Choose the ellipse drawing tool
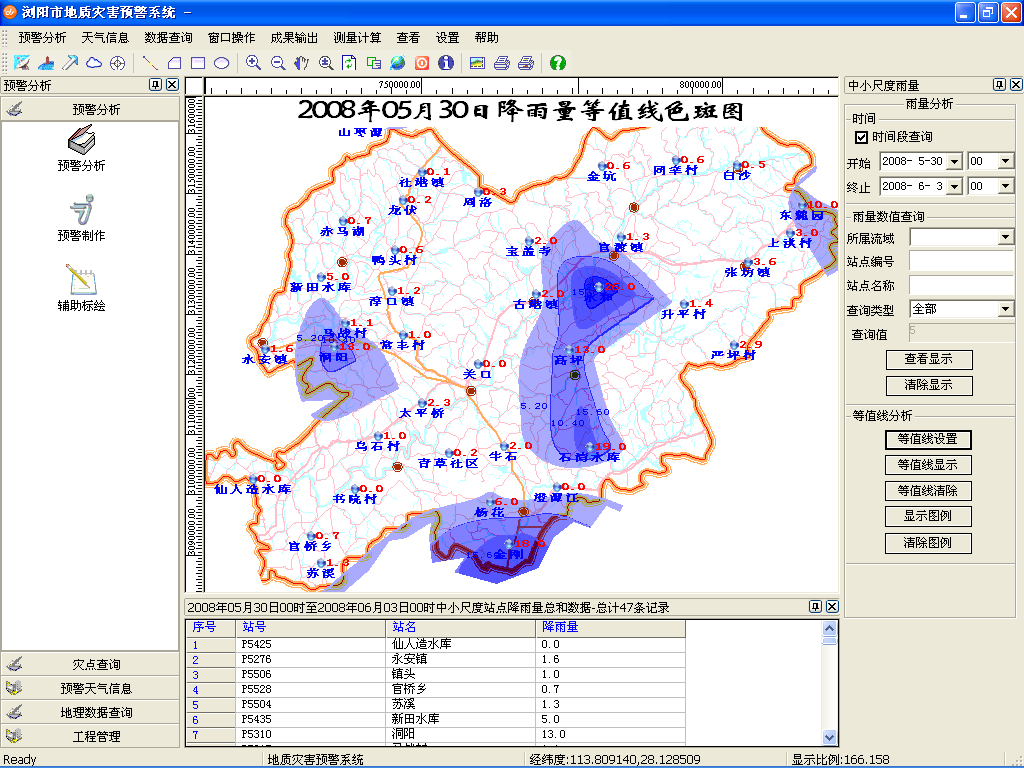The image size is (1024, 768). tap(222, 63)
